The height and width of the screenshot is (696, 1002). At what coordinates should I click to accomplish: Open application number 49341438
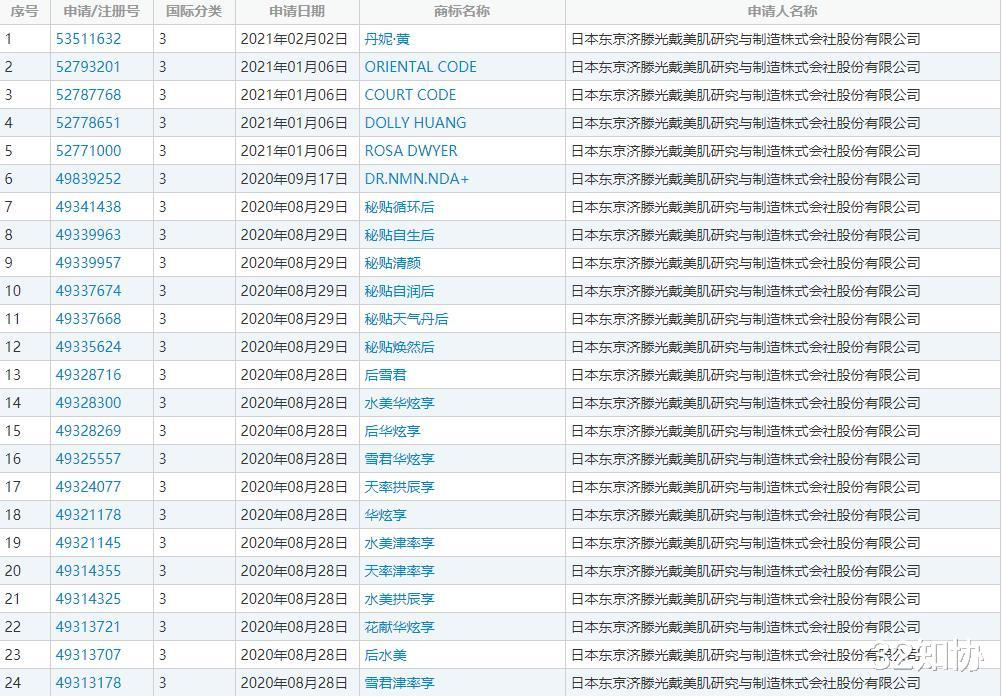tap(88, 207)
